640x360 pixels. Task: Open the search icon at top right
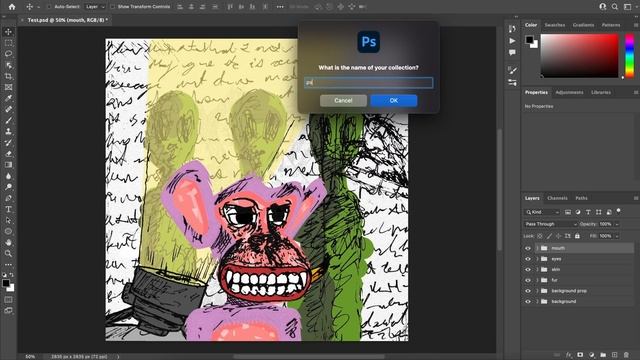click(x=615, y=7)
